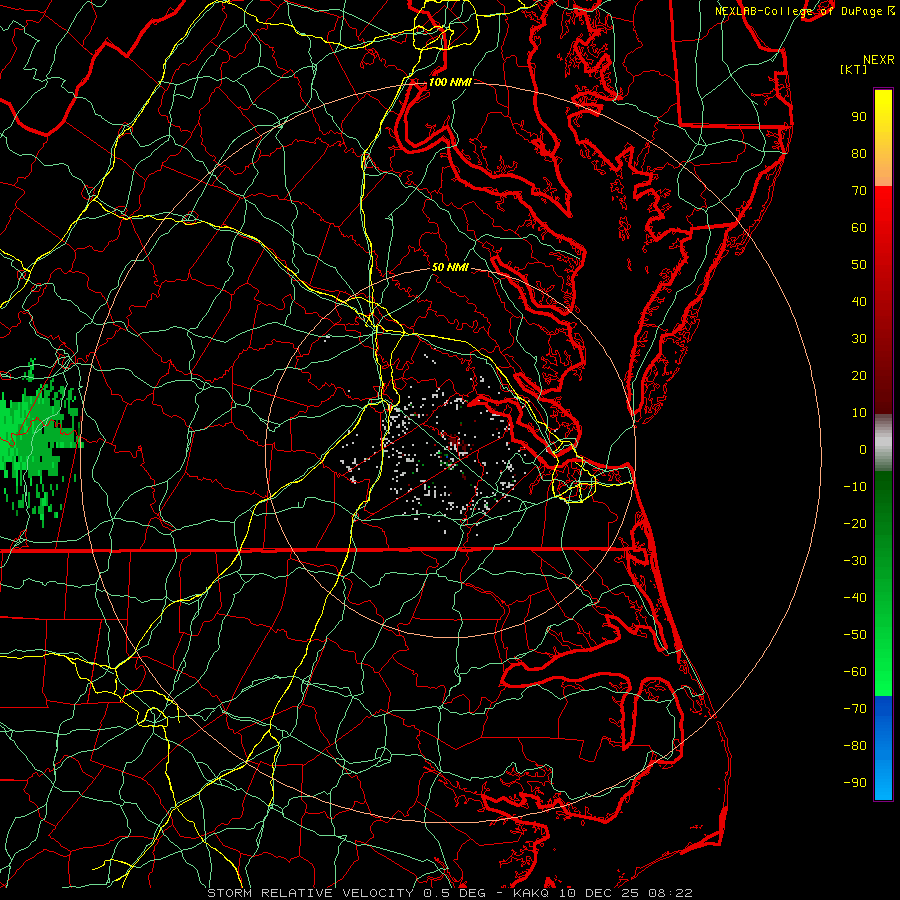Click the positive 40 value on the velocity scale
900x900 pixels.
[859, 302]
